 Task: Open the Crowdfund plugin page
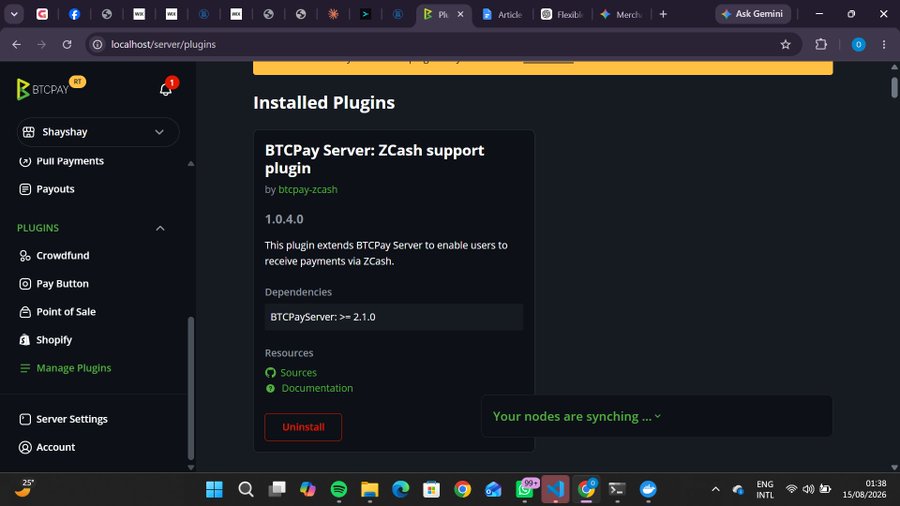(x=63, y=255)
